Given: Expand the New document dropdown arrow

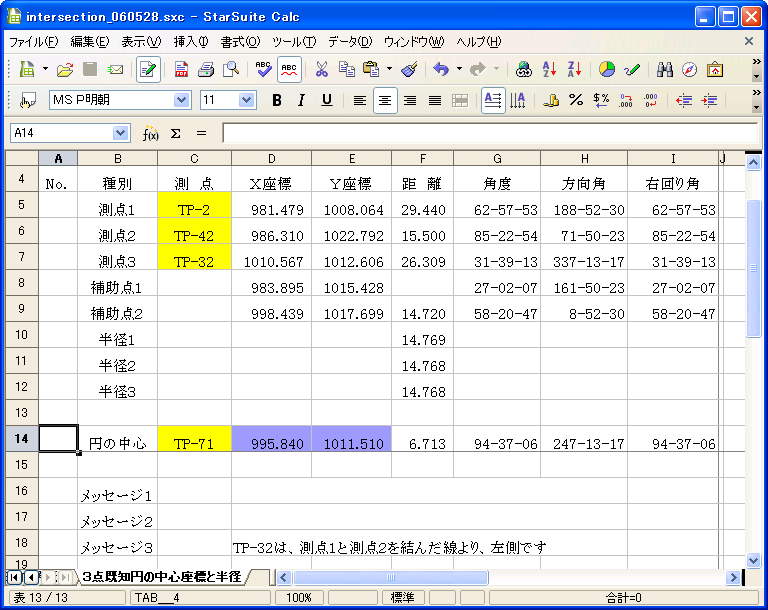Looking at the screenshot, I should click(45, 69).
